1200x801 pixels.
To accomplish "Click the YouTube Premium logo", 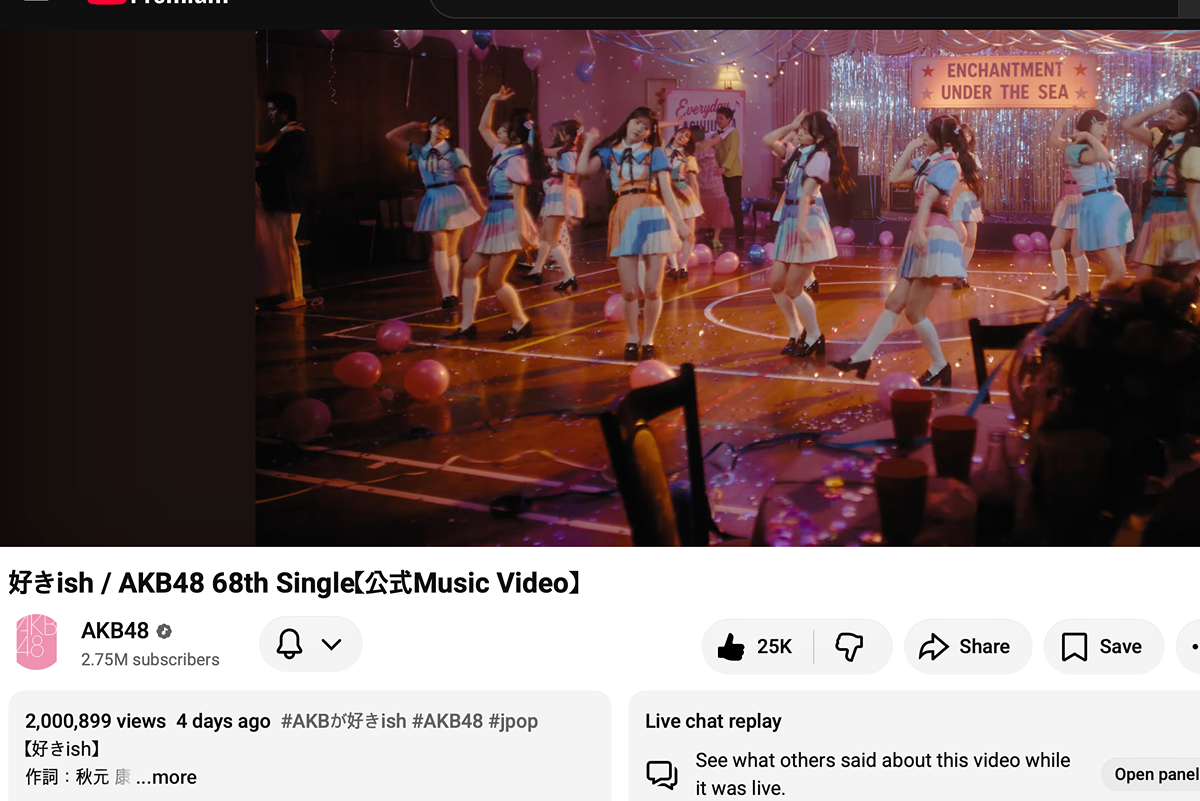I will point(158,3).
